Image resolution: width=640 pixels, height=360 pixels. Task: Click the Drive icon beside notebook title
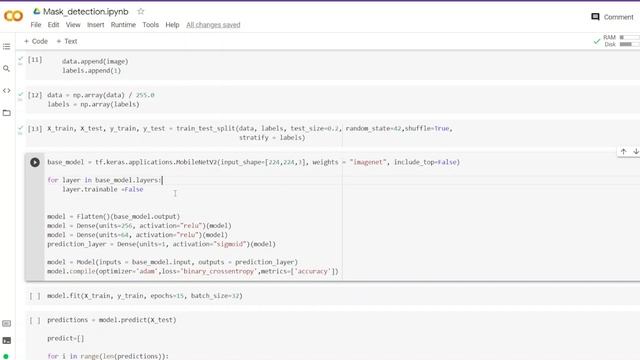(37, 11)
